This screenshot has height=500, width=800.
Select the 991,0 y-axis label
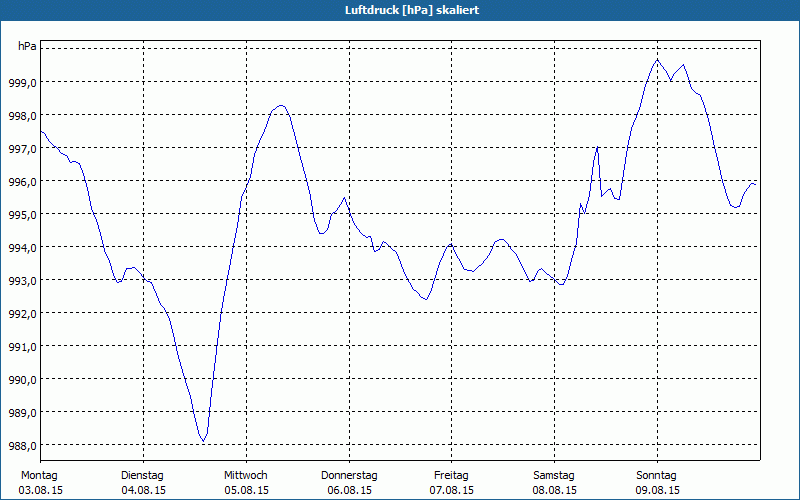(22, 346)
